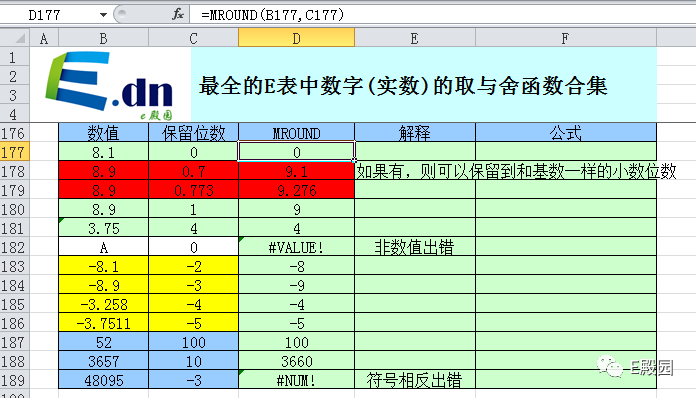696x398 pixels.
Task: Click cell D186 showing -5
Action: tap(297, 323)
